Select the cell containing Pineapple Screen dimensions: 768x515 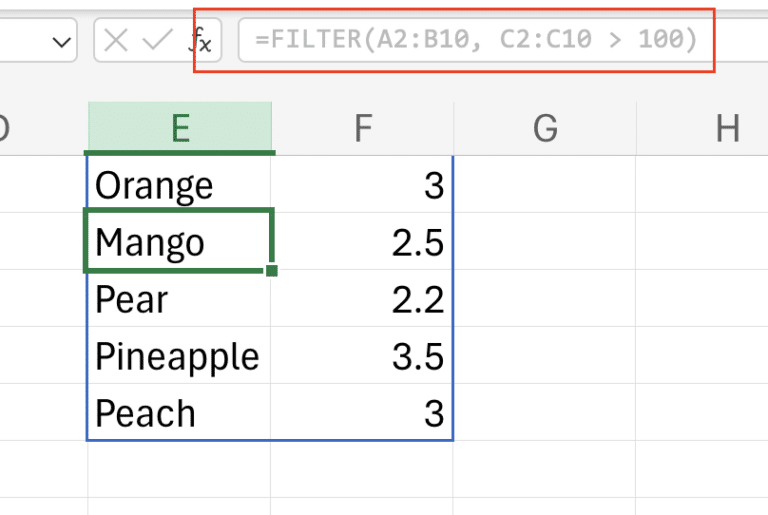(179, 355)
